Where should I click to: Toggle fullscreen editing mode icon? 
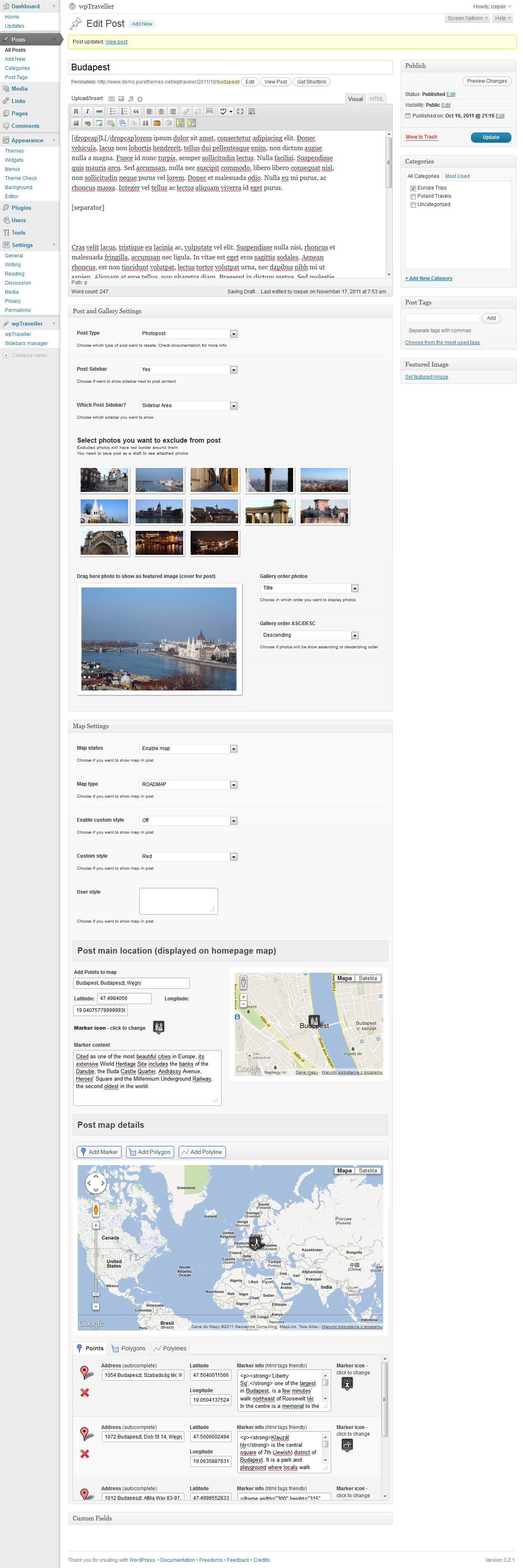[240, 111]
